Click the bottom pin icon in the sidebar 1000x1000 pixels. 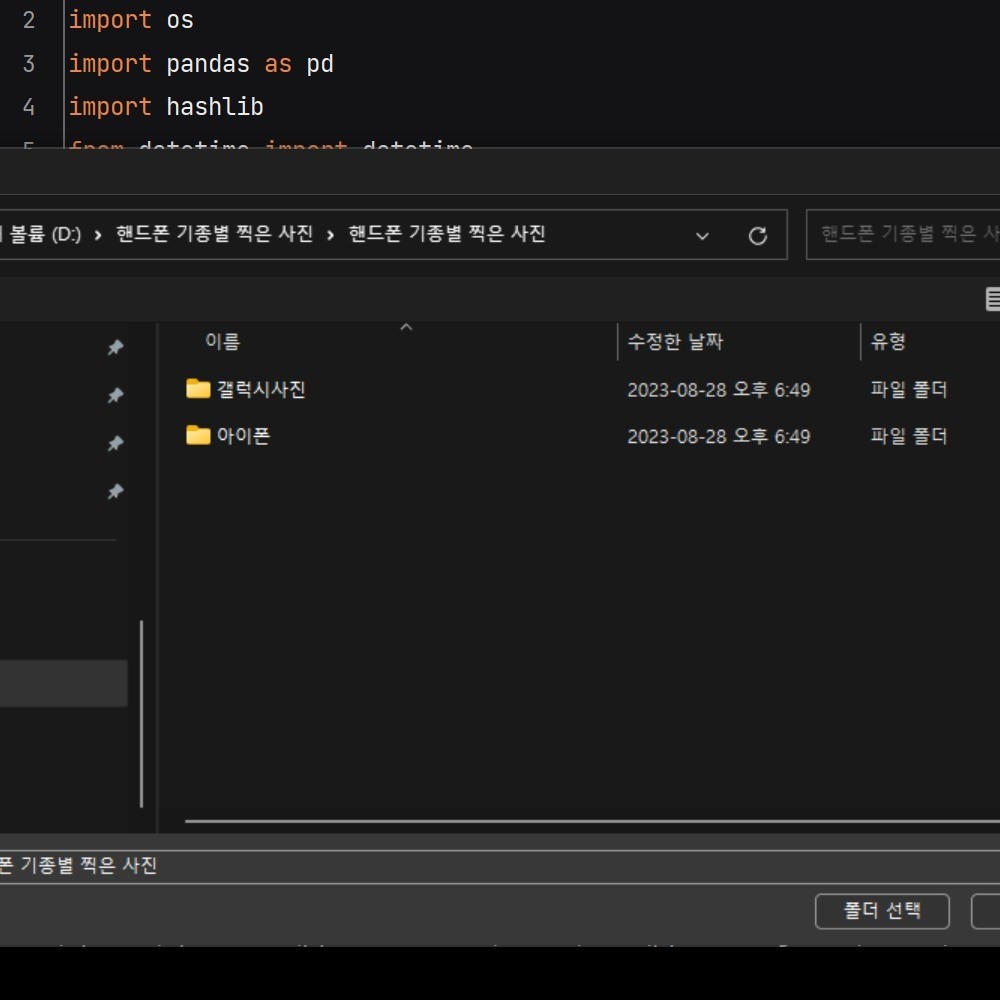coord(114,491)
